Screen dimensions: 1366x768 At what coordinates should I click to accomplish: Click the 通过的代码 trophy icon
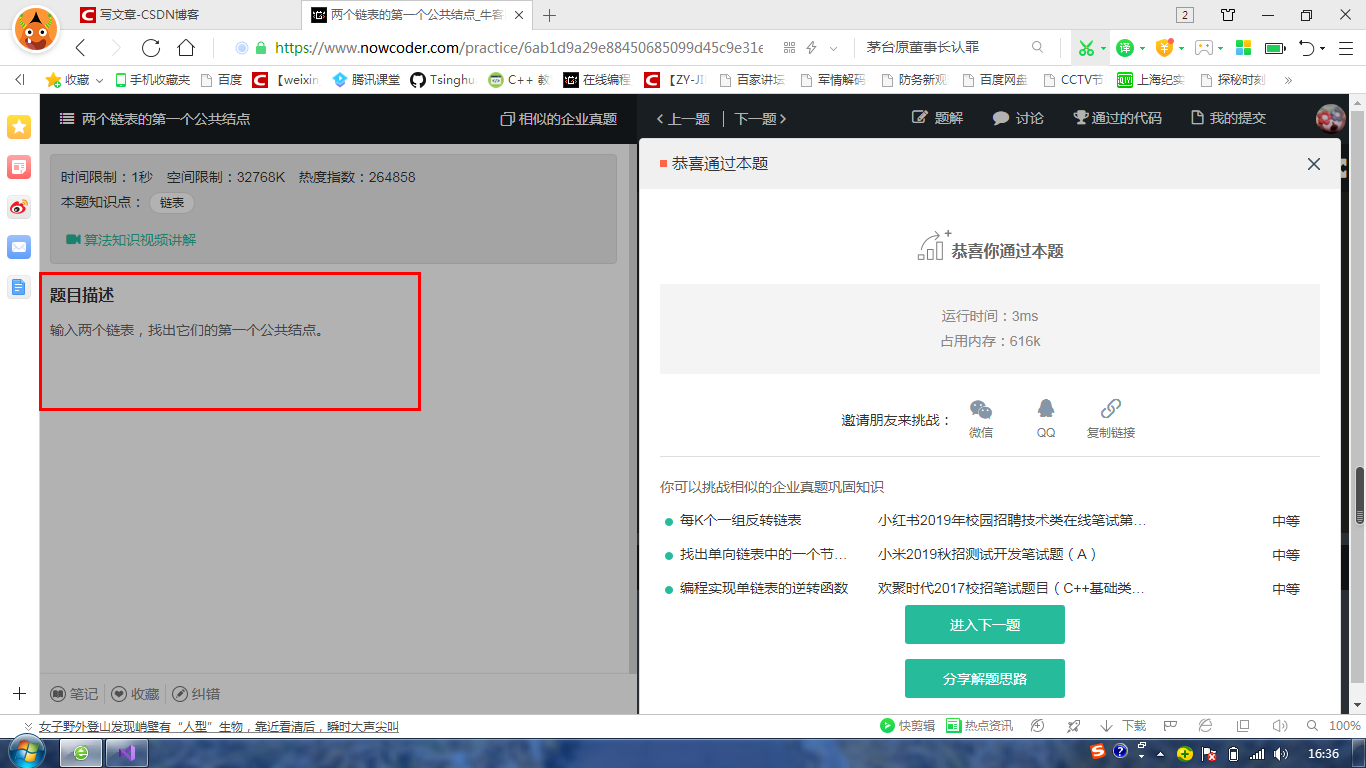tap(1083, 117)
